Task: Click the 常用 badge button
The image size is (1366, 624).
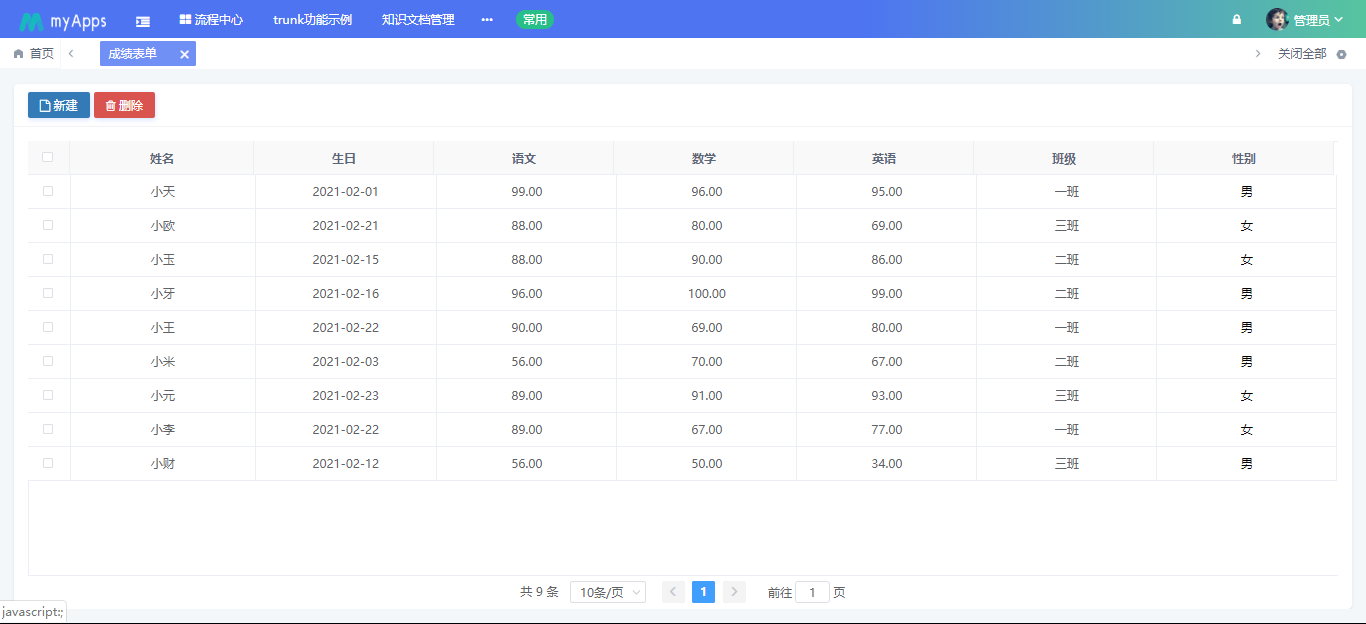Action: 535,19
